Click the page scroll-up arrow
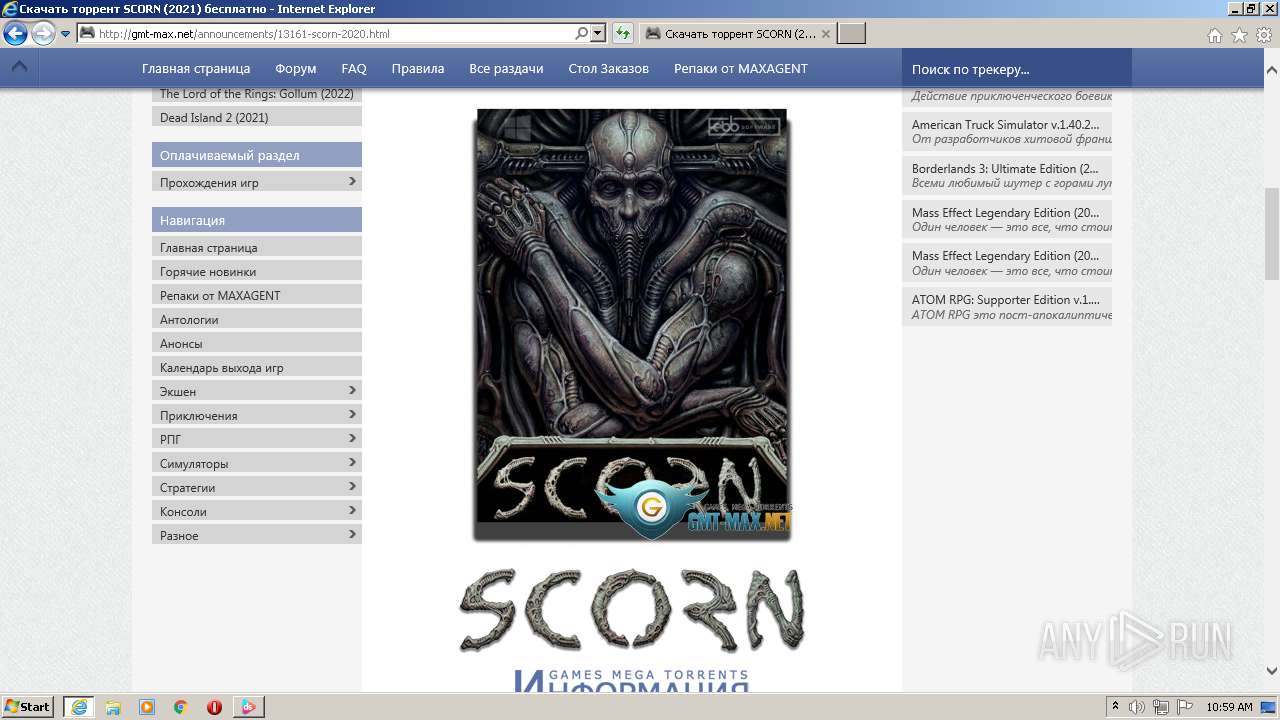The image size is (1280, 720). pyautogui.click(x=1271, y=71)
